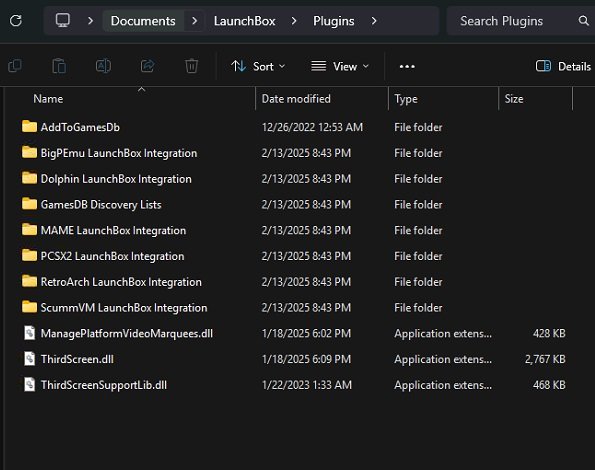Select ThirdScreenSupportLib.dll file name
595x470 pixels.
104,385
